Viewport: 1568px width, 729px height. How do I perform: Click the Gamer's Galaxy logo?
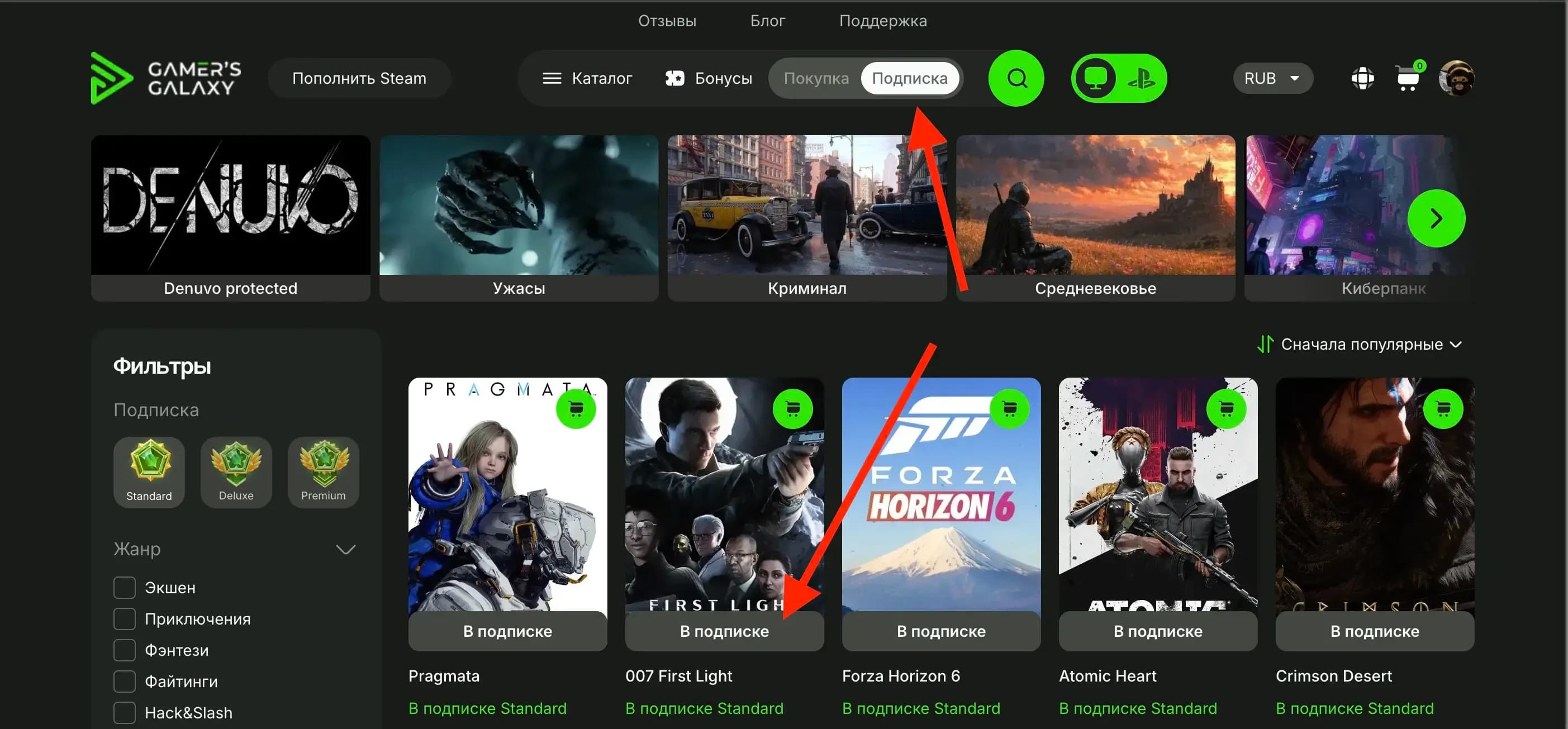(165, 78)
